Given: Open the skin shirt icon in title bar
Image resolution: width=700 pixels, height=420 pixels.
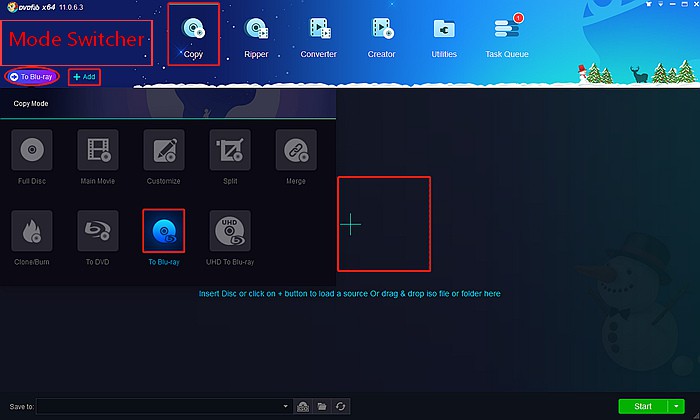Looking at the screenshot, I should [649, 4].
